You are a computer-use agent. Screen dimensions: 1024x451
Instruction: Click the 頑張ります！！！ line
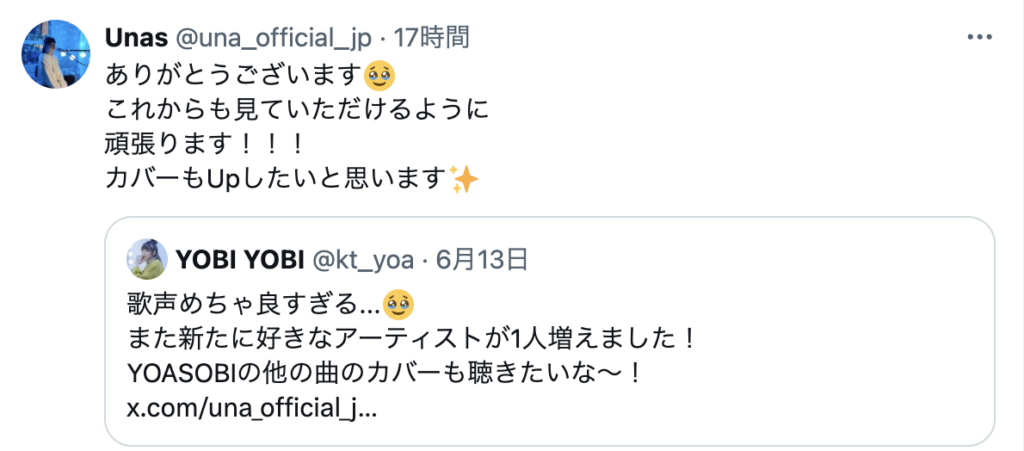click(204, 146)
